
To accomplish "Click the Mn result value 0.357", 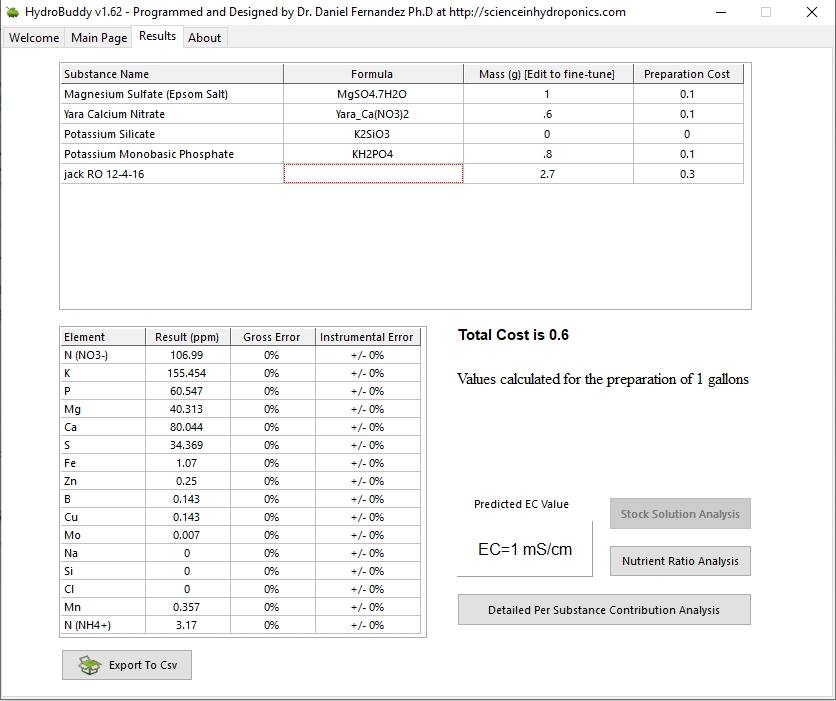I will pos(188,607).
